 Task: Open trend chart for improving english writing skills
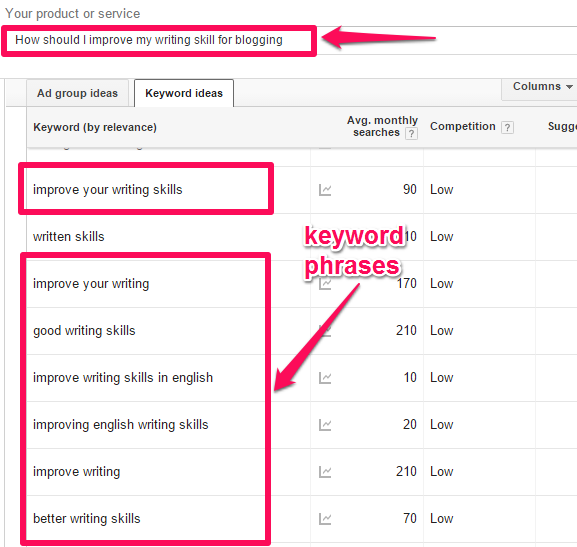pos(325,425)
